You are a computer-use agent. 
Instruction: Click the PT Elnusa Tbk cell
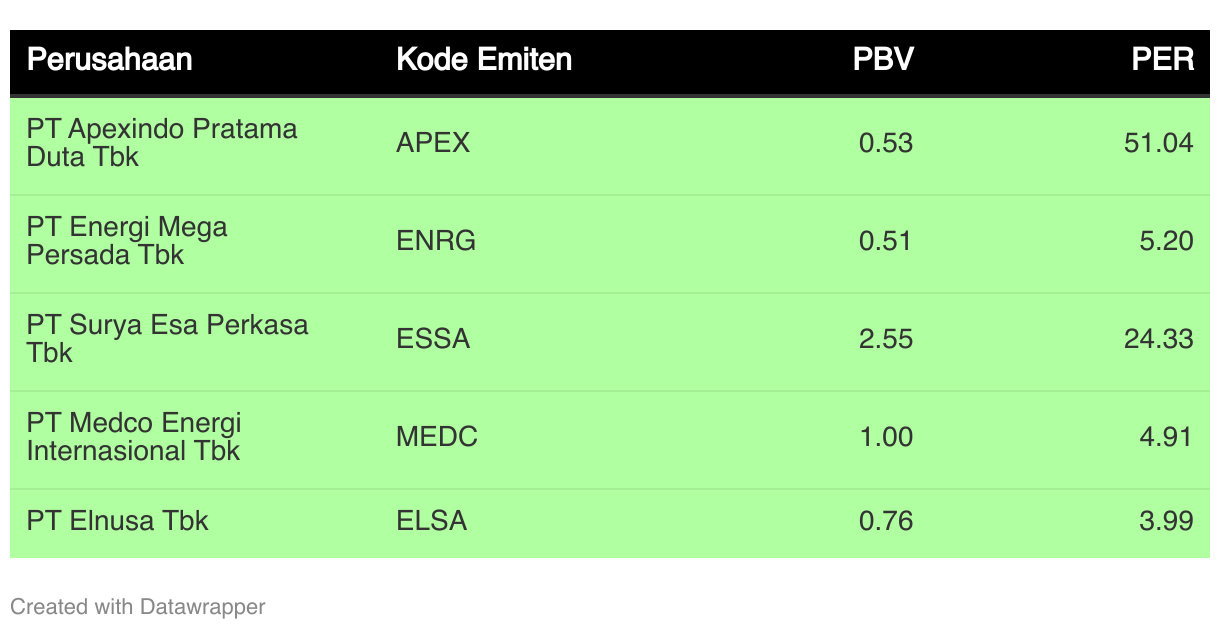click(x=117, y=521)
